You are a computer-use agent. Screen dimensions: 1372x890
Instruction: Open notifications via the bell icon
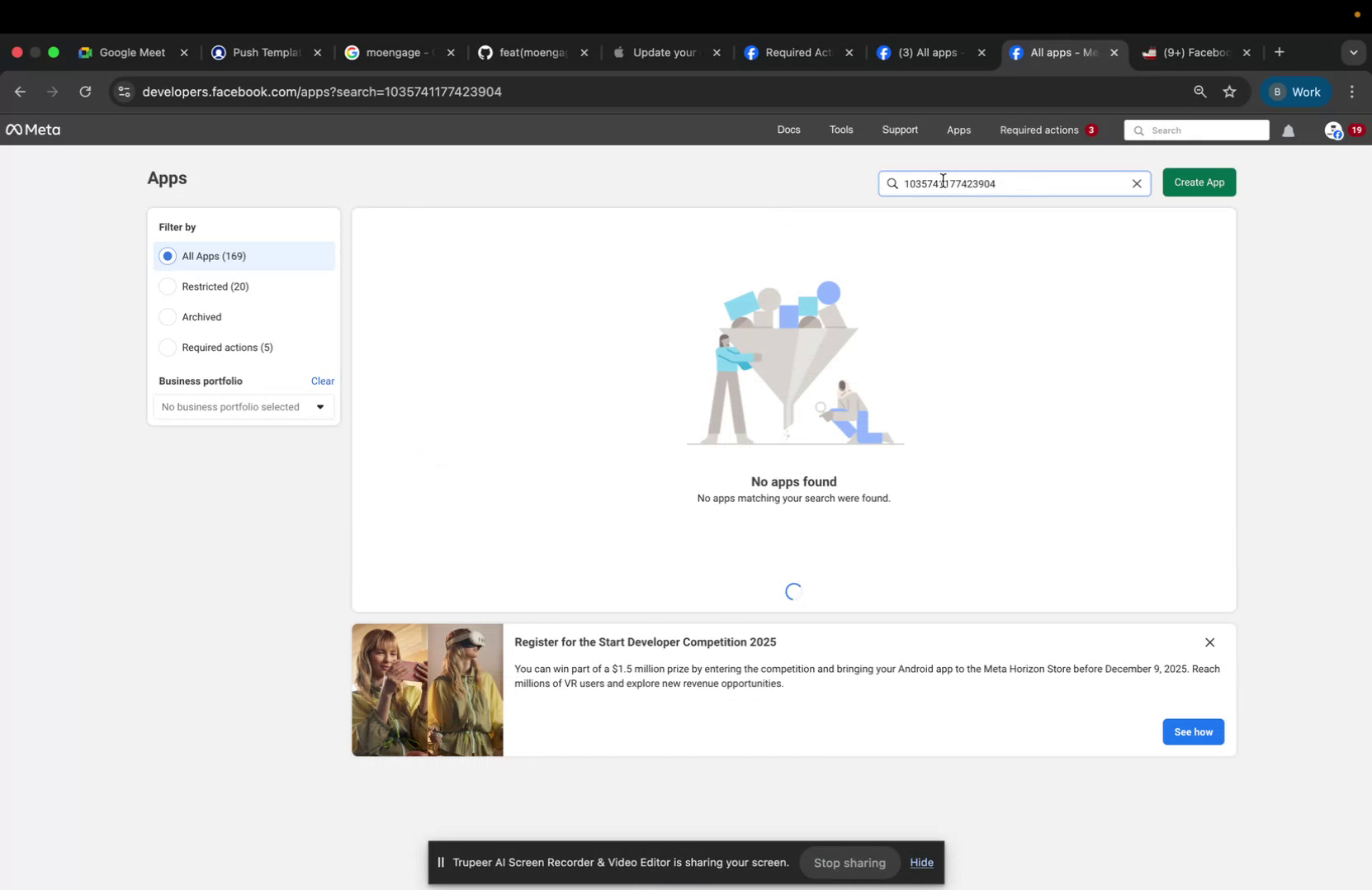(1289, 130)
